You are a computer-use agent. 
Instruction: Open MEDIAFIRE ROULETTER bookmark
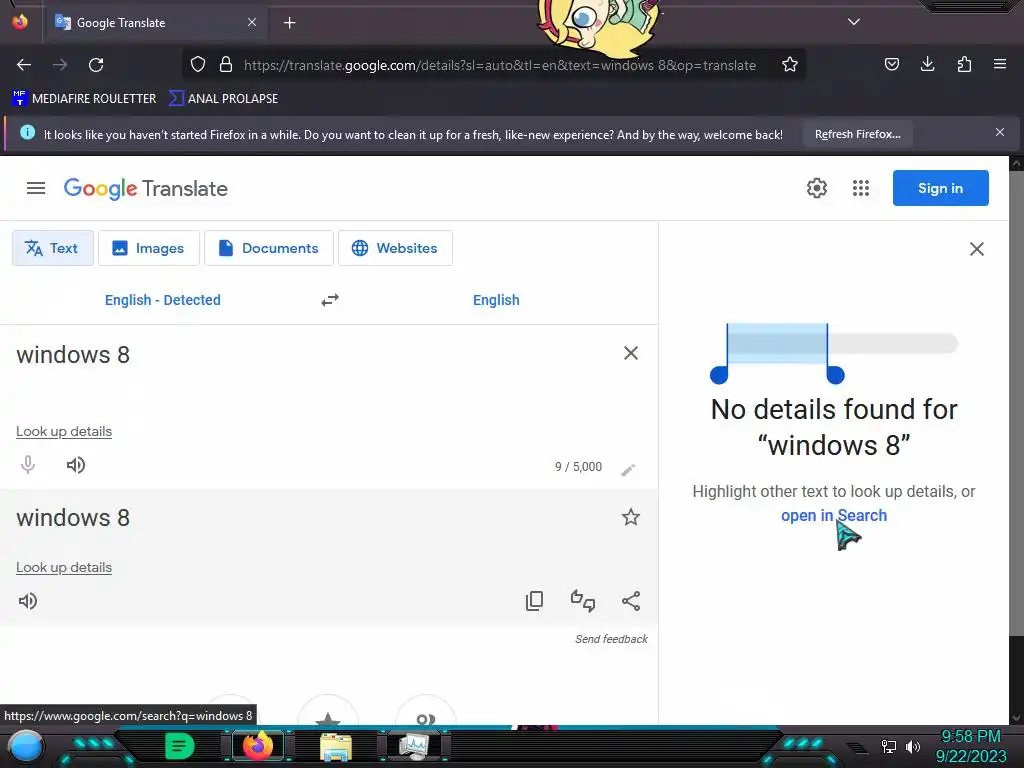[84, 99]
